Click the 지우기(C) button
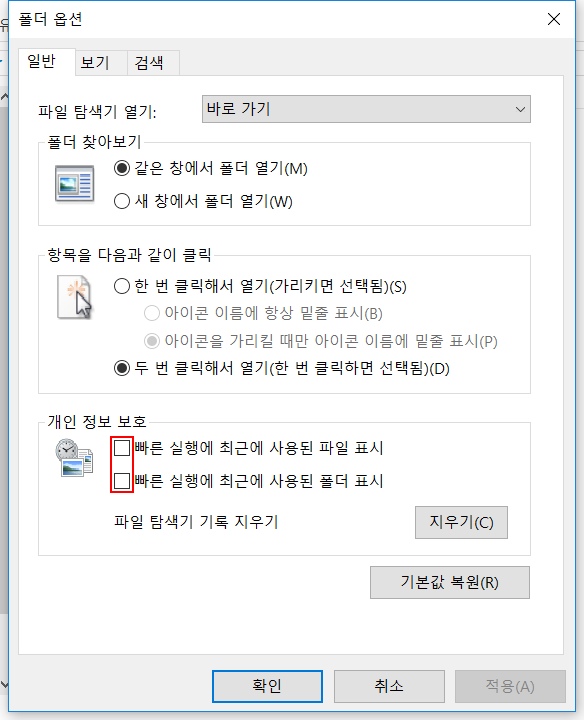 click(461, 522)
